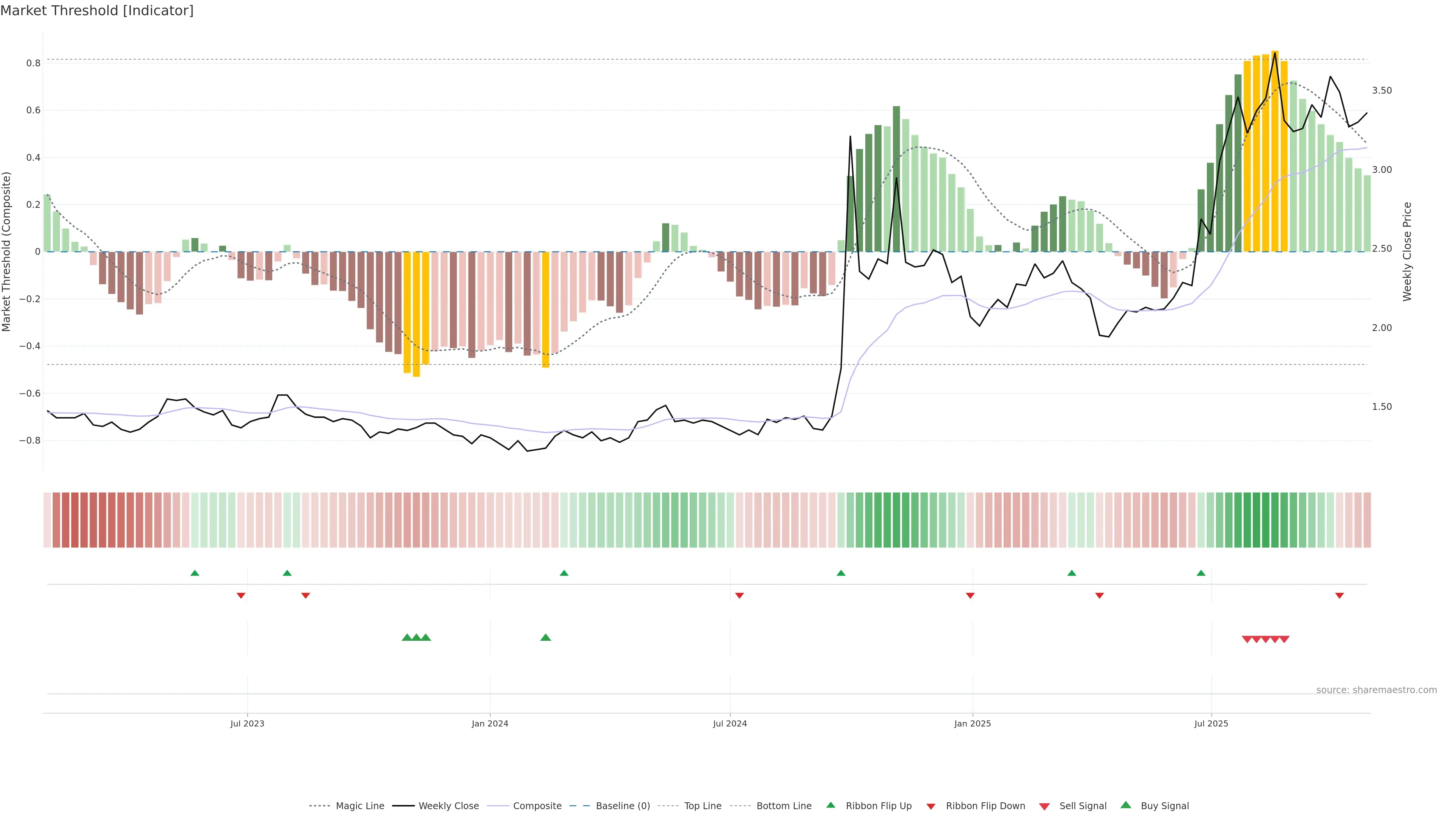
Task: Click the Sell Signal legend triangle icon
Action: point(1044,806)
